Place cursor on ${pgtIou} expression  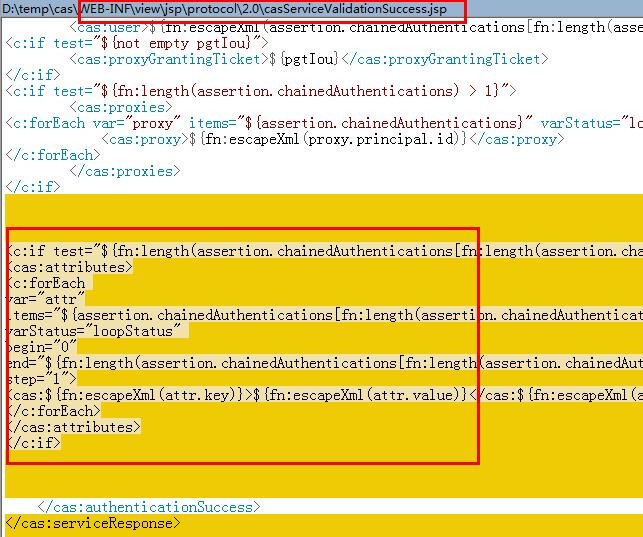(304, 59)
